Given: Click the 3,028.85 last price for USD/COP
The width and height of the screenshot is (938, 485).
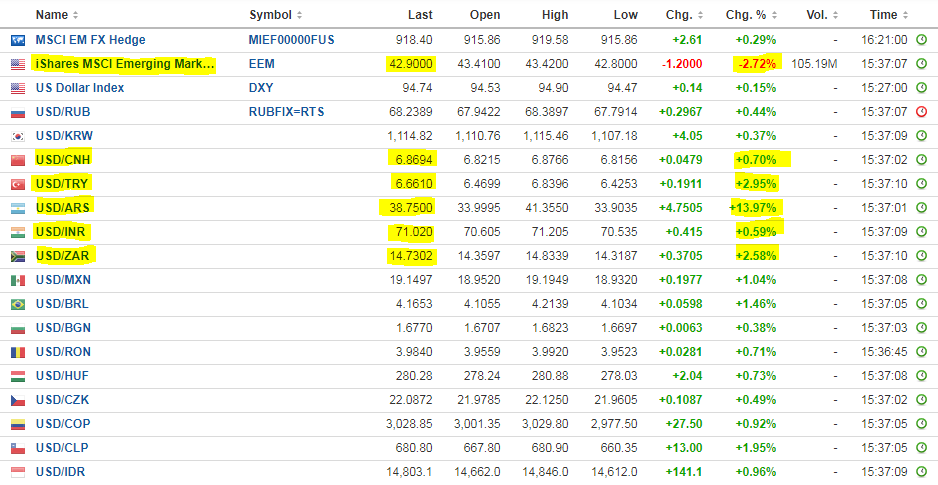Looking at the screenshot, I should (x=409, y=423).
